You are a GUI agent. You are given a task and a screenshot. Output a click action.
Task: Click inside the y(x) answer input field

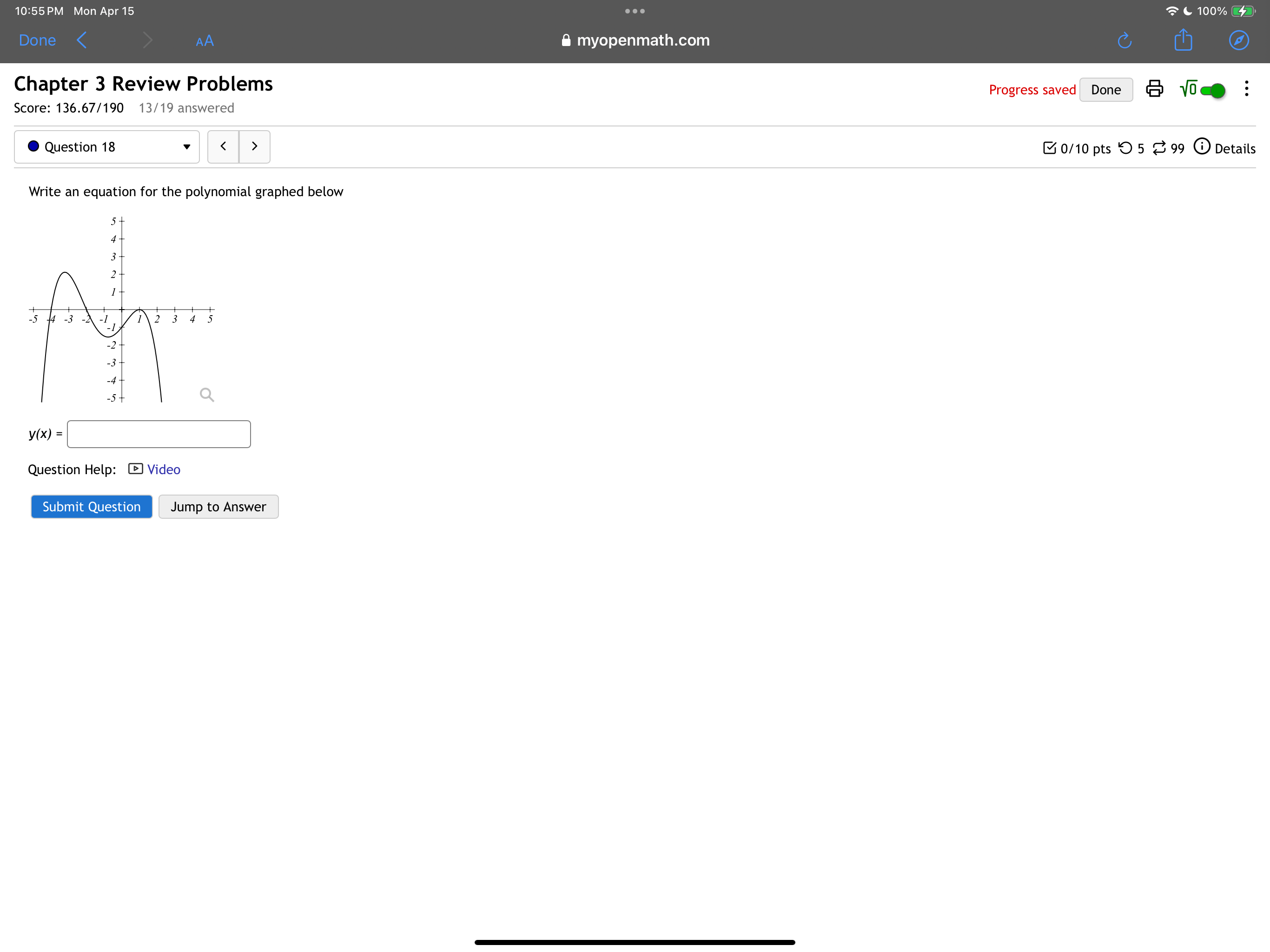(x=159, y=434)
